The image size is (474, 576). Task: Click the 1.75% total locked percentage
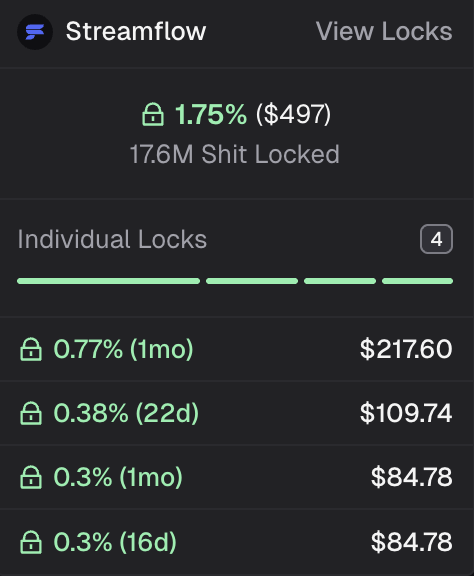pyautogui.click(x=211, y=115)
